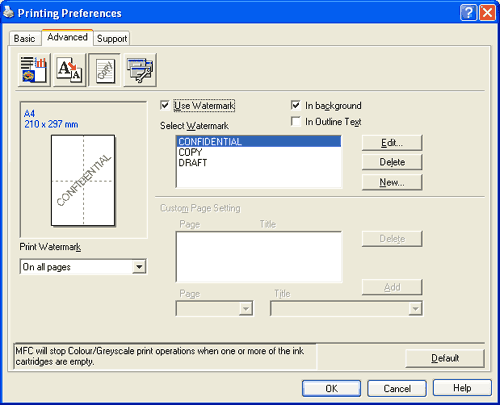Click the context Help question mark icon
This screenshot has width=500, height=405.
click(x=468, y=13)
